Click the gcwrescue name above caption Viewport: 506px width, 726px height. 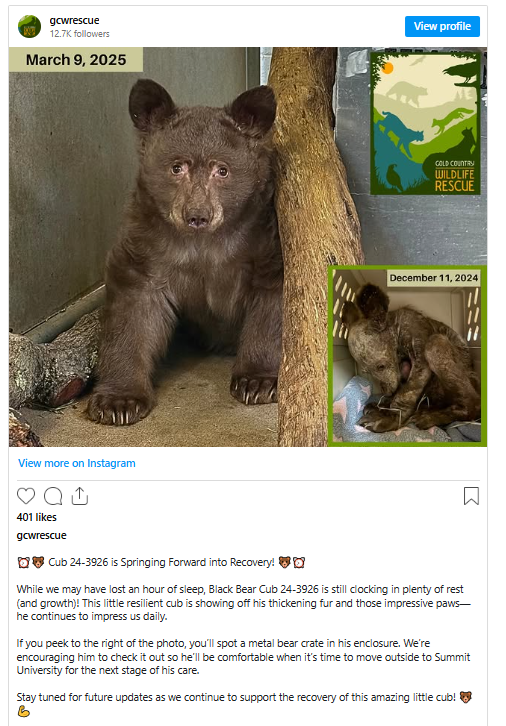(42, 536)
